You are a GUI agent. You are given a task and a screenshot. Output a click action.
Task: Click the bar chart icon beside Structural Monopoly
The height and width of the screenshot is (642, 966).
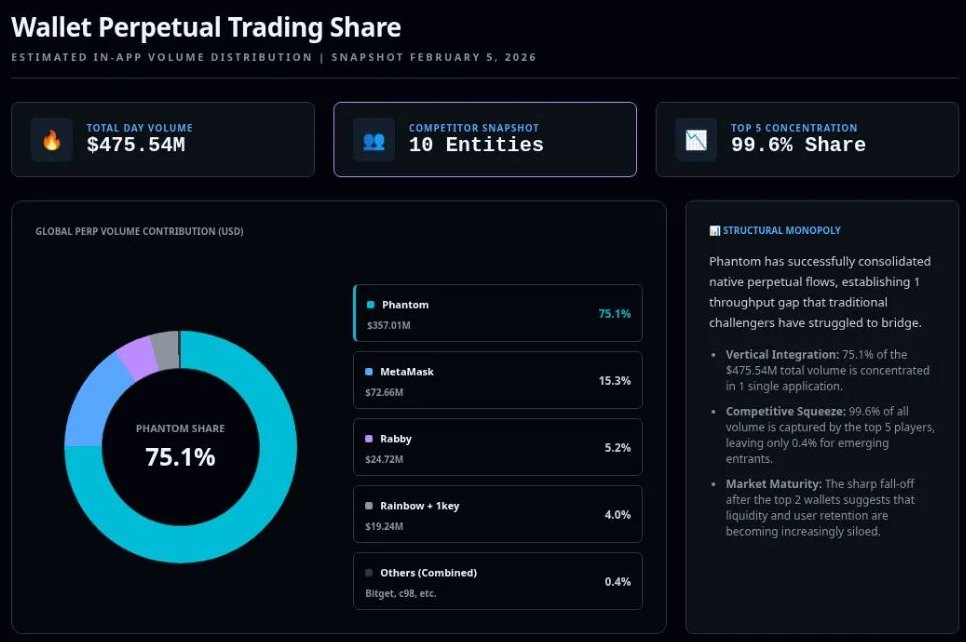point(714,231)
